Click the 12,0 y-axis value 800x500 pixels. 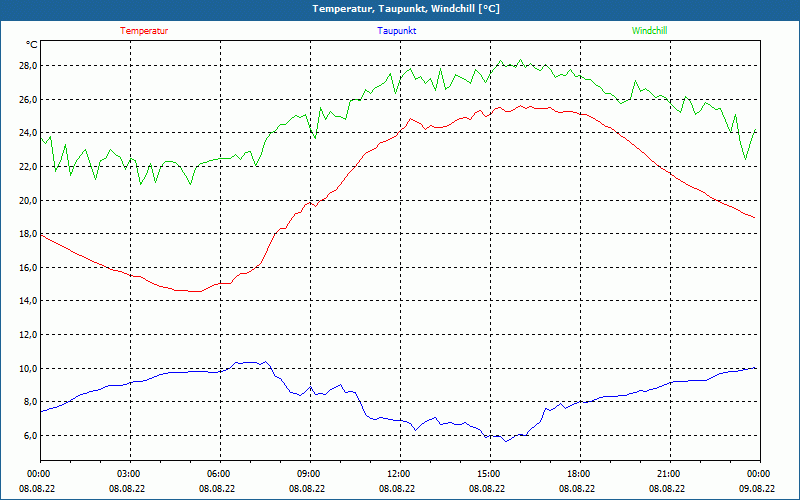pos(28,335)
